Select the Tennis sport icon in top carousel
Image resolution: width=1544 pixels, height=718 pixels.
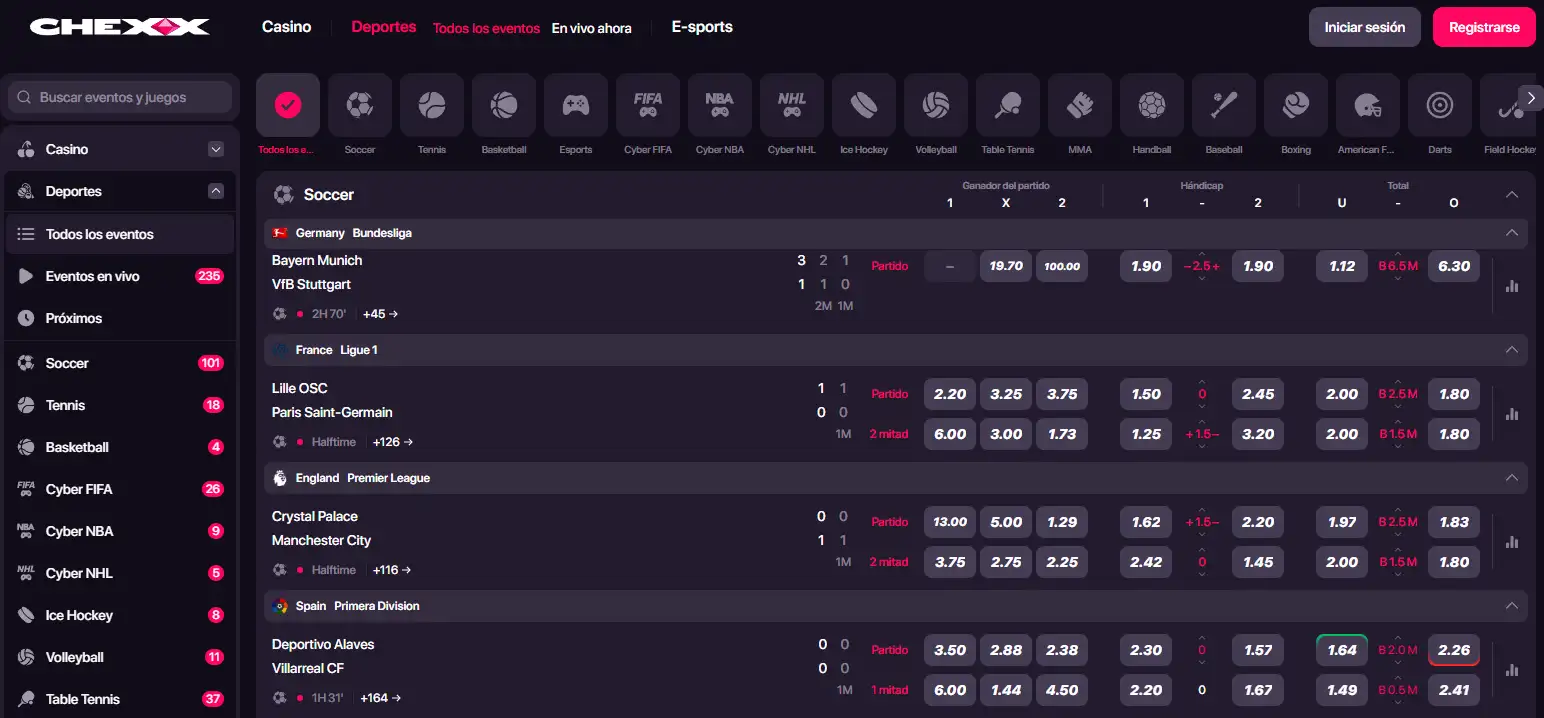(x=432, y=105)
